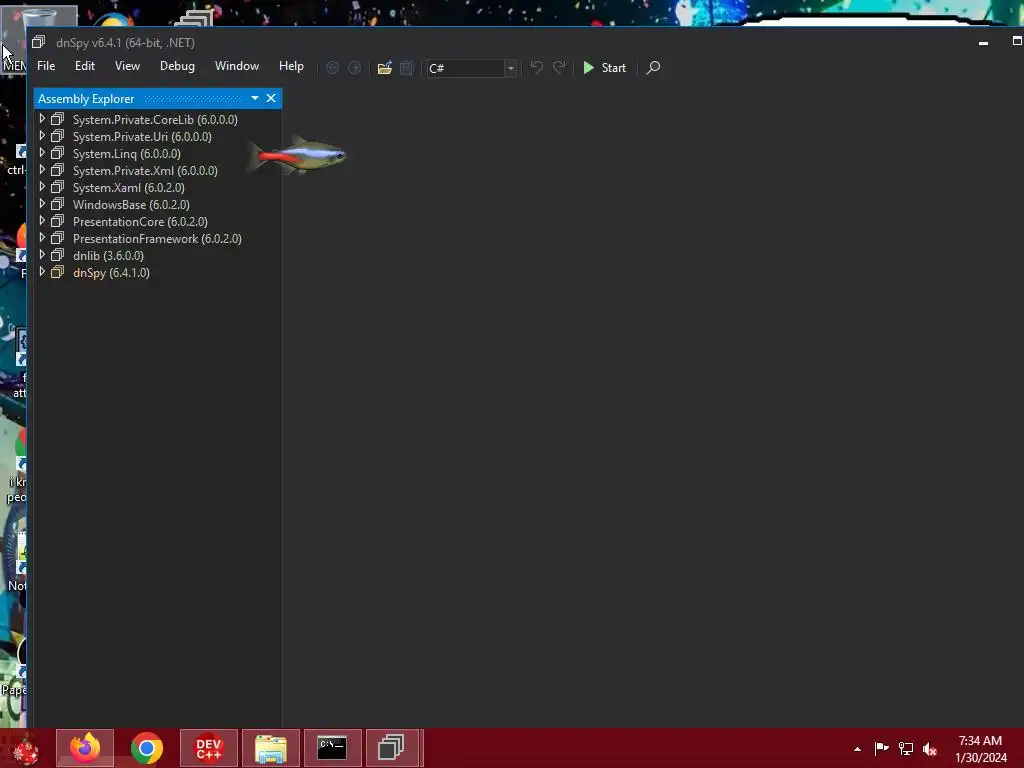Image resolution: width=1024 pixels, height=768 pixels.
Task: Click yellow assembly icon beside dnSpy
Action: [x=57, y=272]
